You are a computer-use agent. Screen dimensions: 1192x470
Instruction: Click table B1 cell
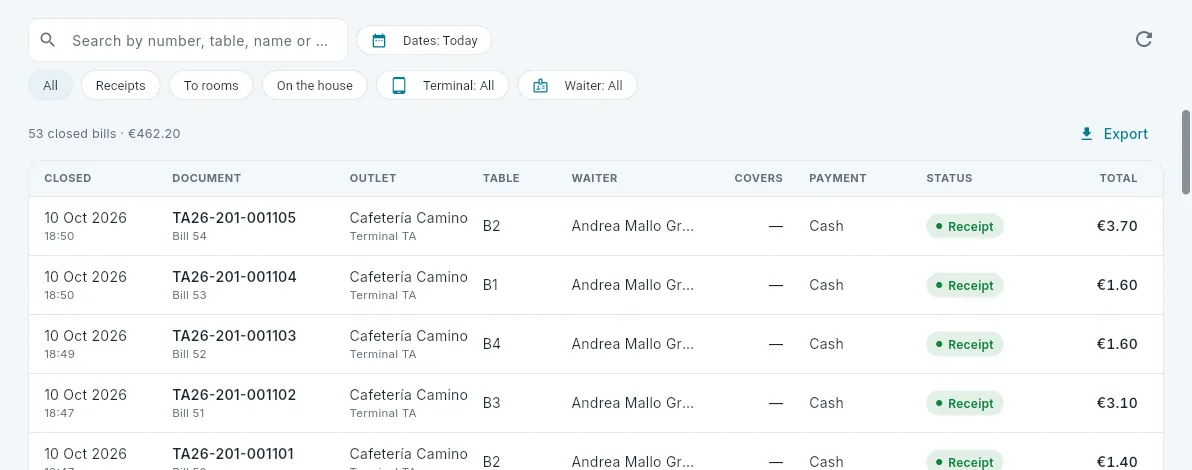[x=491, y=285]
